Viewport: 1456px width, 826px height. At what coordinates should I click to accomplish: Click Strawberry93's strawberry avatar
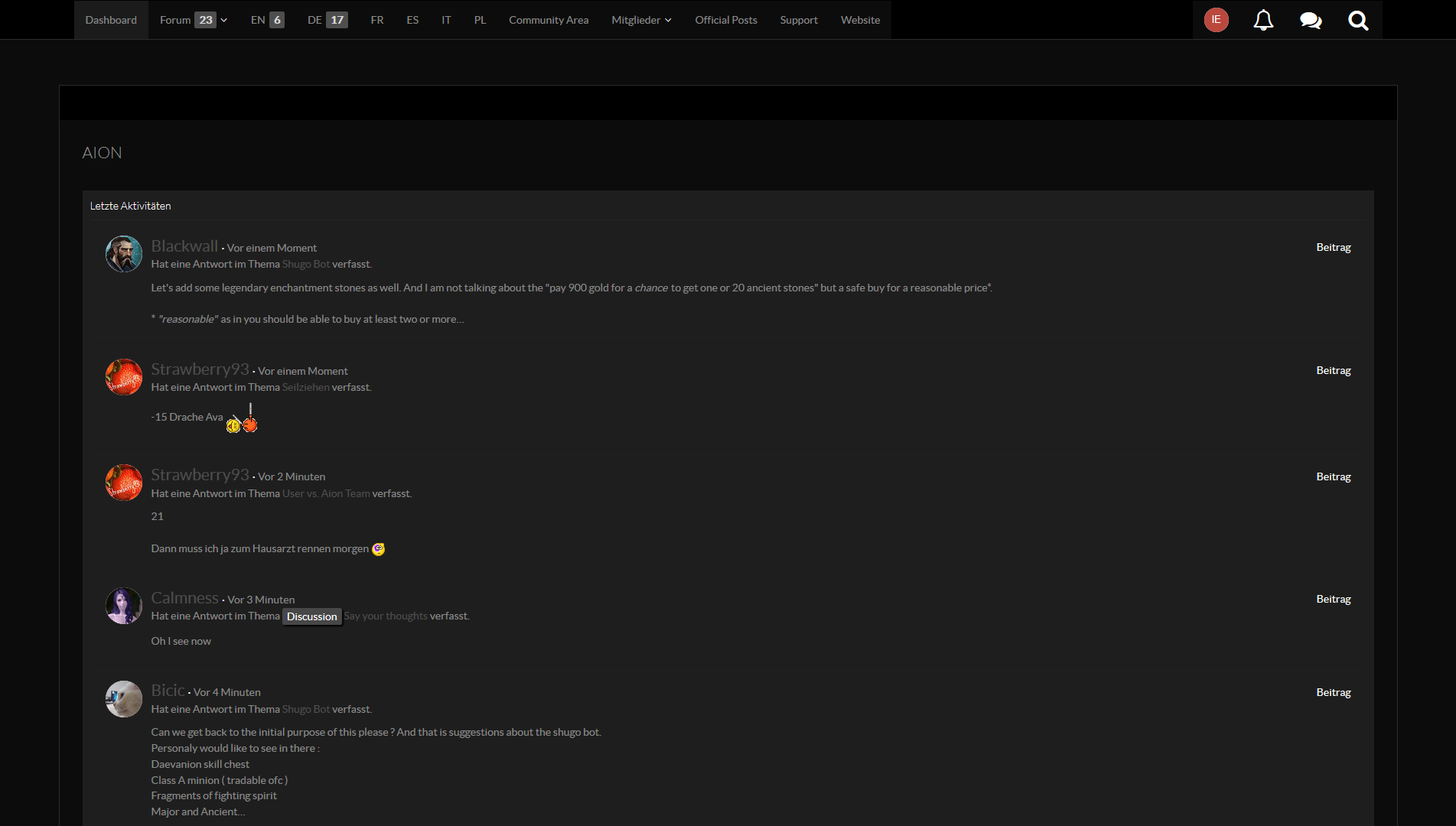tap(123, 377)
